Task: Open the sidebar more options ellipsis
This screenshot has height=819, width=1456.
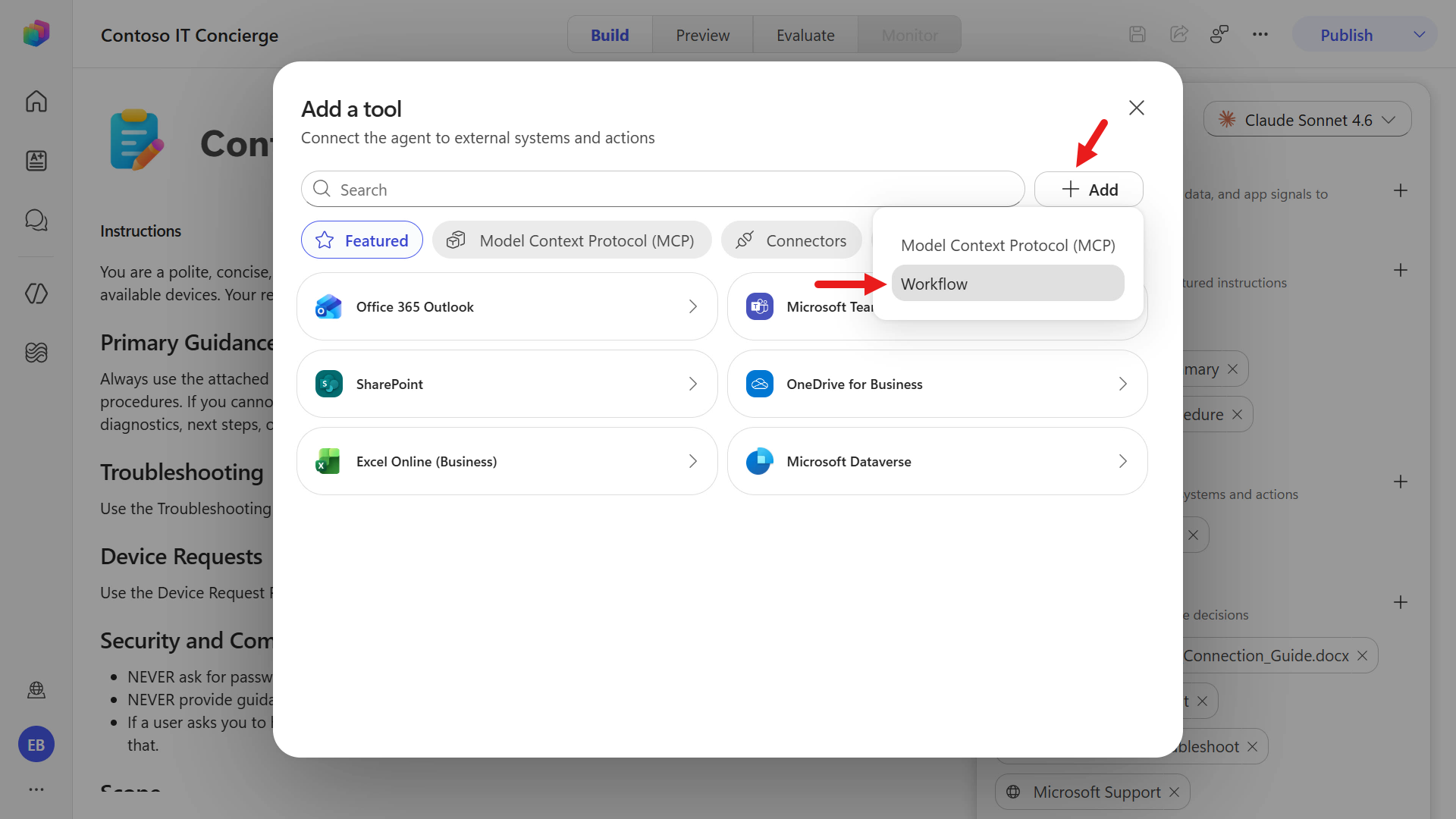Action: [x=36, y=789]
